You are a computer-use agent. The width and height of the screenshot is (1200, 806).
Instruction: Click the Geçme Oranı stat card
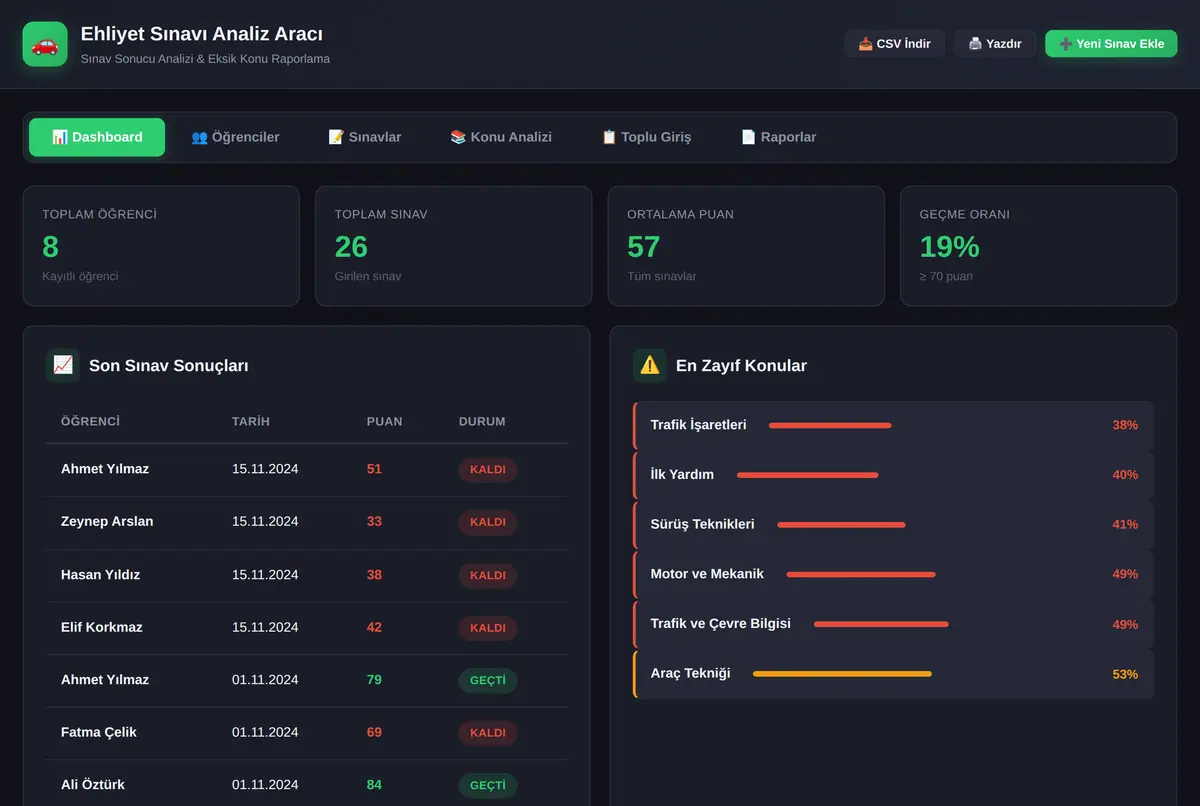(x=1038, y=246)
